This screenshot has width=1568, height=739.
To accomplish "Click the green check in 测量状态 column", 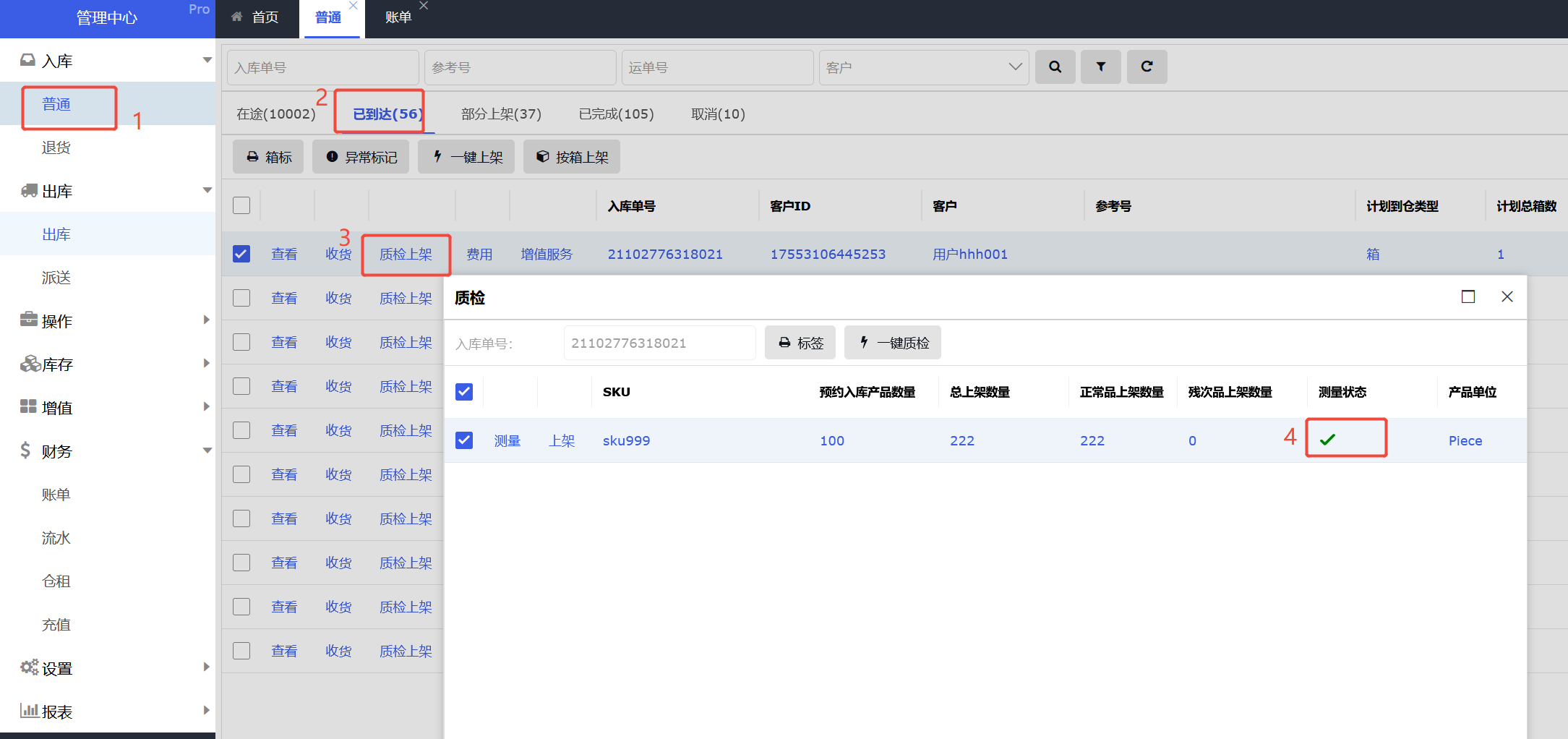I will click(1327, 439).
